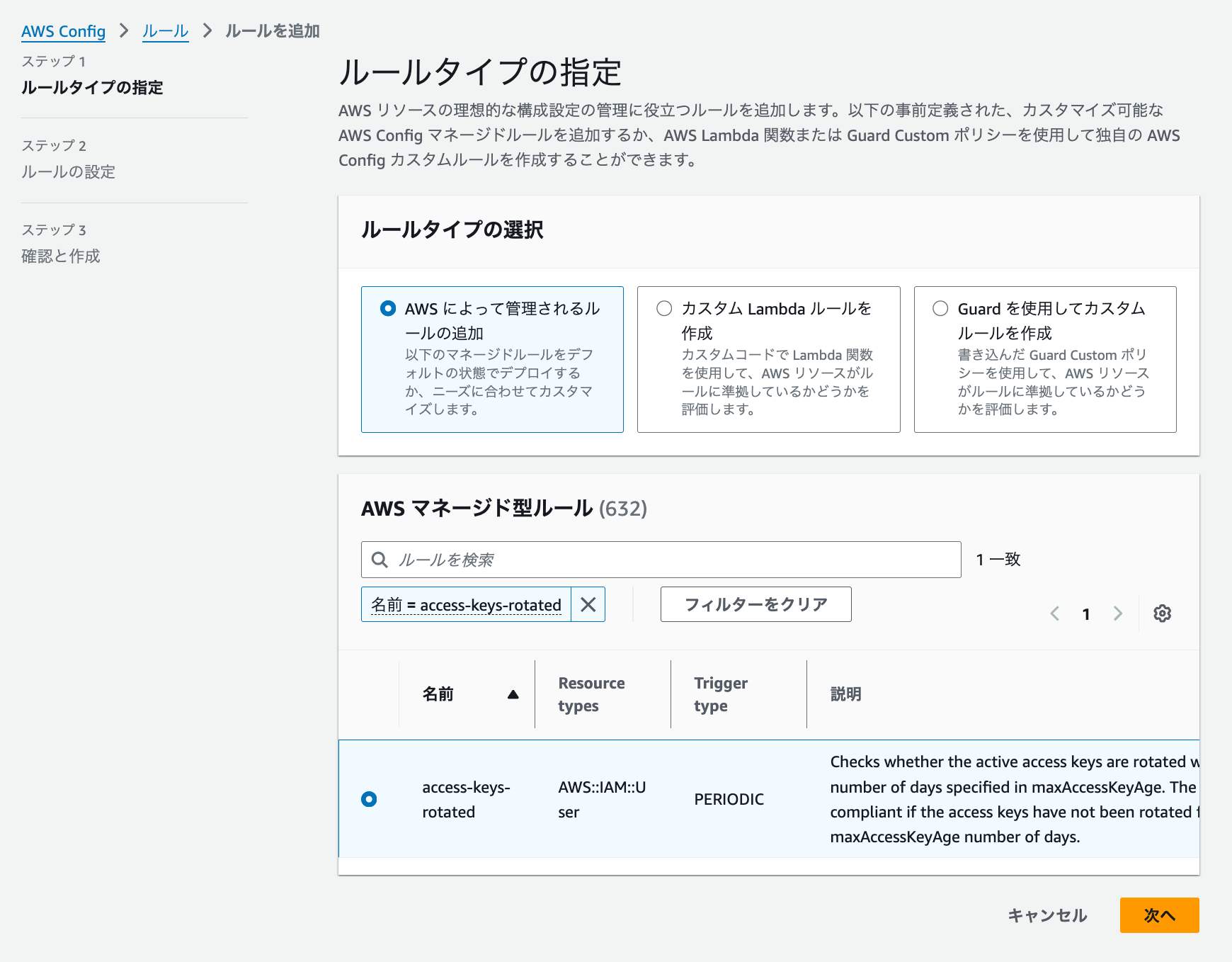Click the magnifier icon in rule search
This screenshot has width=1232, height=962.
380,560
